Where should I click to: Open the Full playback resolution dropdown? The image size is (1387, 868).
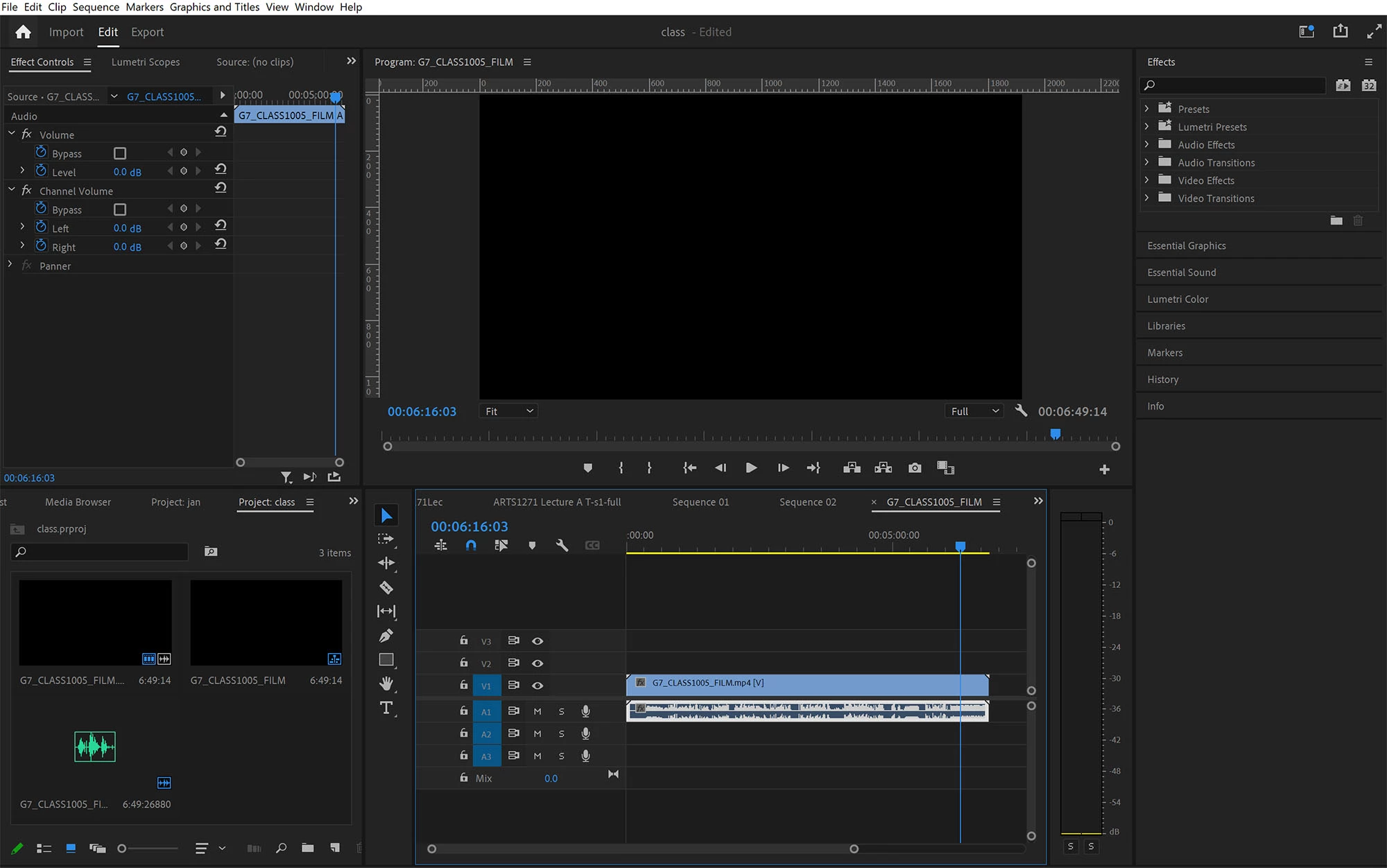974,411
